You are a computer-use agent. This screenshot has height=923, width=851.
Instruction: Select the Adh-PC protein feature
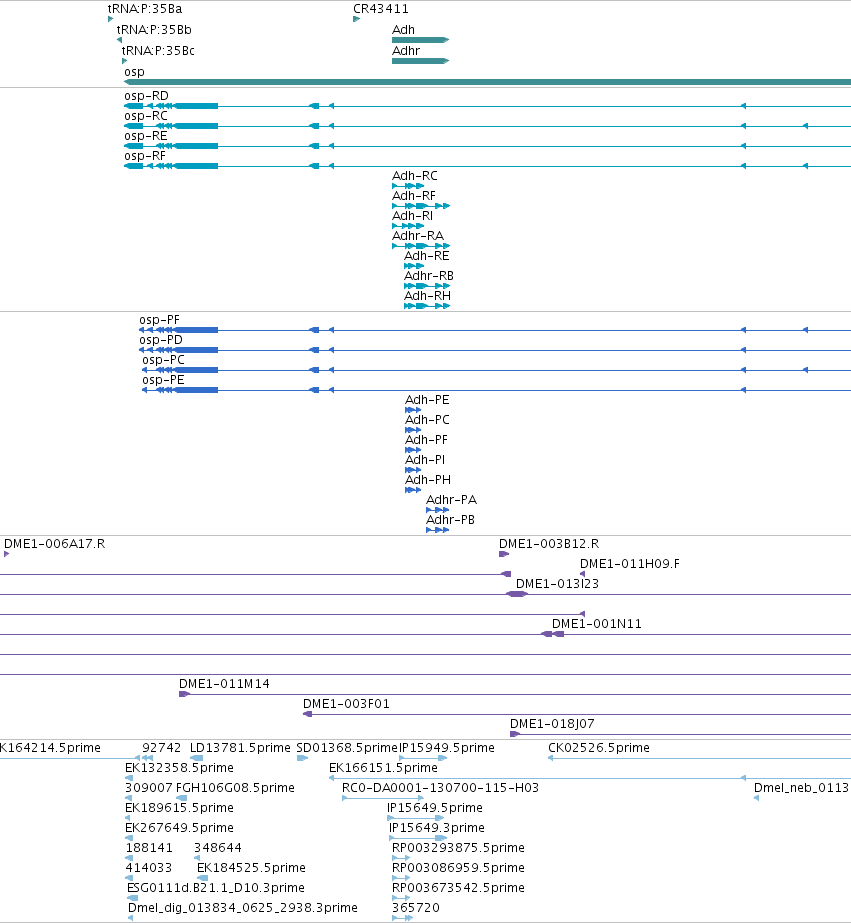[413, 430]
